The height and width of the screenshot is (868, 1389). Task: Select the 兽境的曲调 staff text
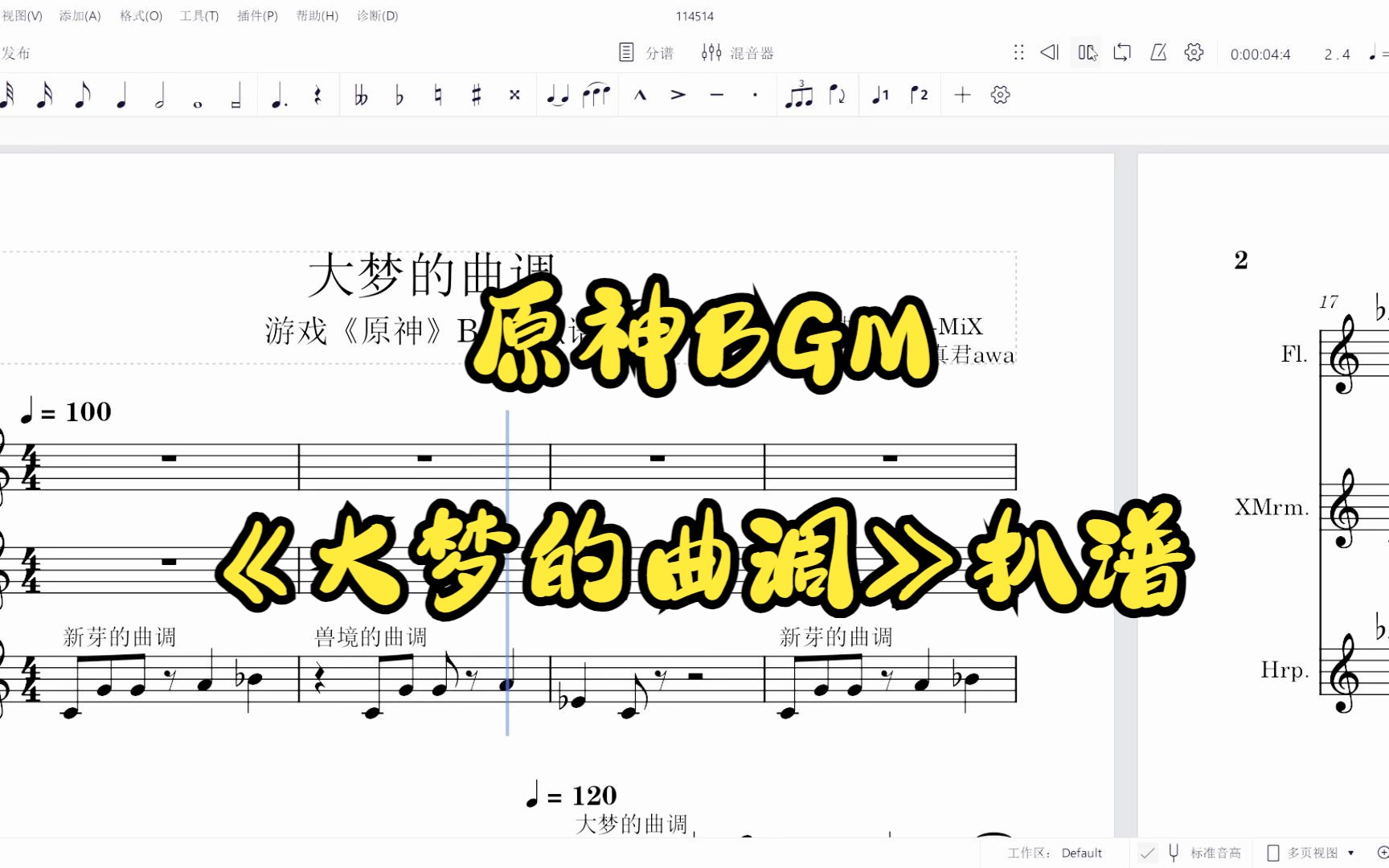pos(371,637)
